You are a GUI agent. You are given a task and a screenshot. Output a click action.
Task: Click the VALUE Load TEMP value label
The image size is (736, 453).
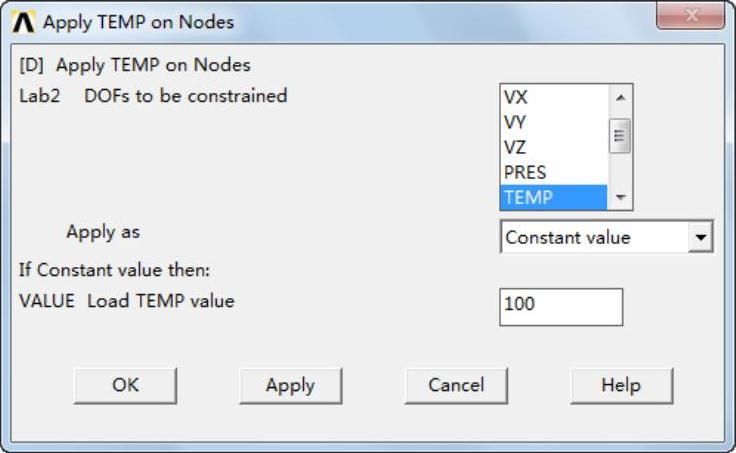126,300
